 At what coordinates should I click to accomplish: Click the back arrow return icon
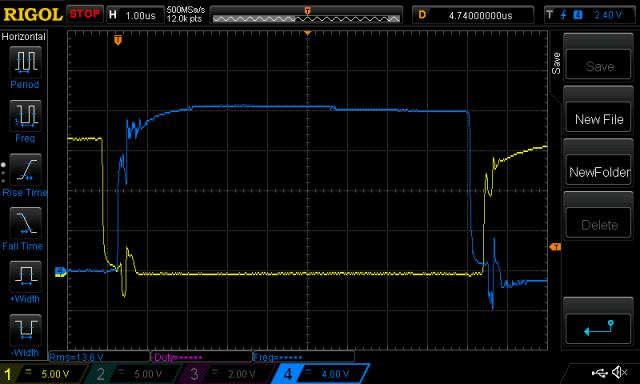pyautogui.click(x=598, y=329)
